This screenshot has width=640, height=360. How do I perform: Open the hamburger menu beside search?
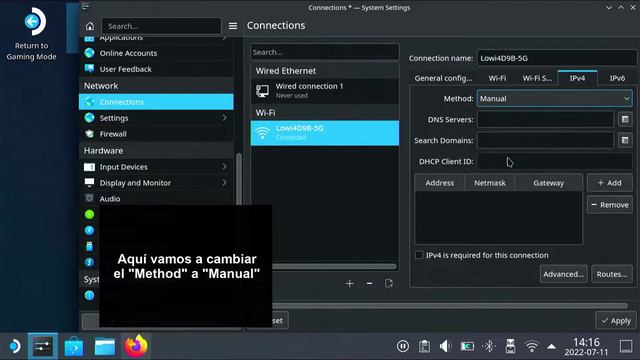point(233,26)
